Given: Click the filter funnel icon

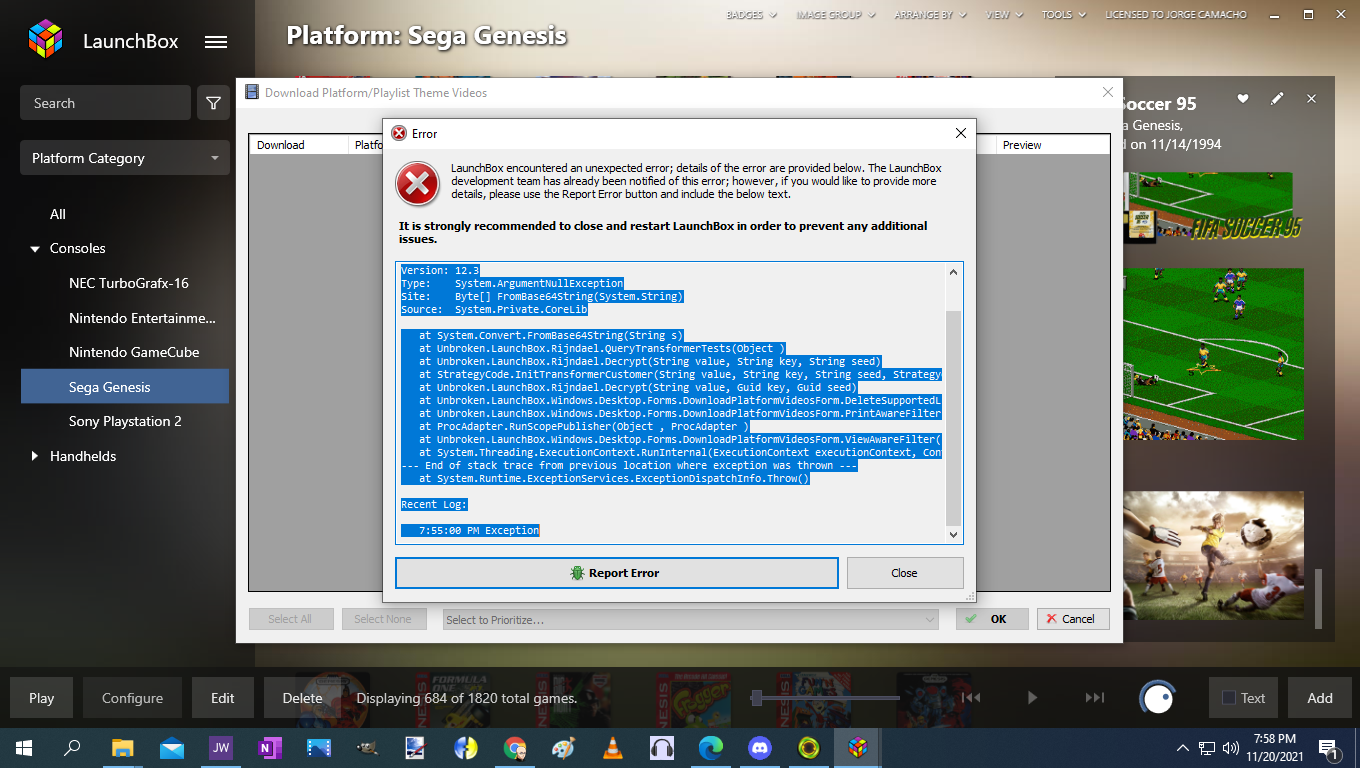Looking at the screenshot, I should click(213, 103).
